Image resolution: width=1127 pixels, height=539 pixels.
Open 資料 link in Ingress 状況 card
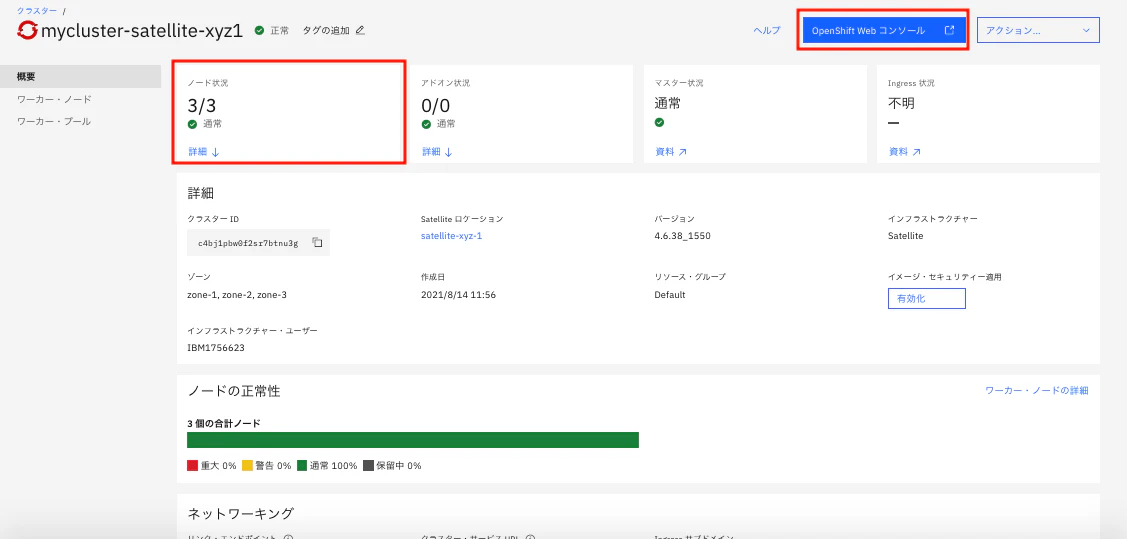point(904,152)
